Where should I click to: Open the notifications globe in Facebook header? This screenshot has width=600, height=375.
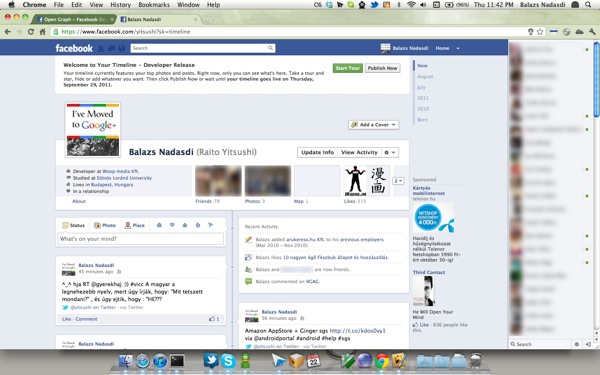coord(122,49)
